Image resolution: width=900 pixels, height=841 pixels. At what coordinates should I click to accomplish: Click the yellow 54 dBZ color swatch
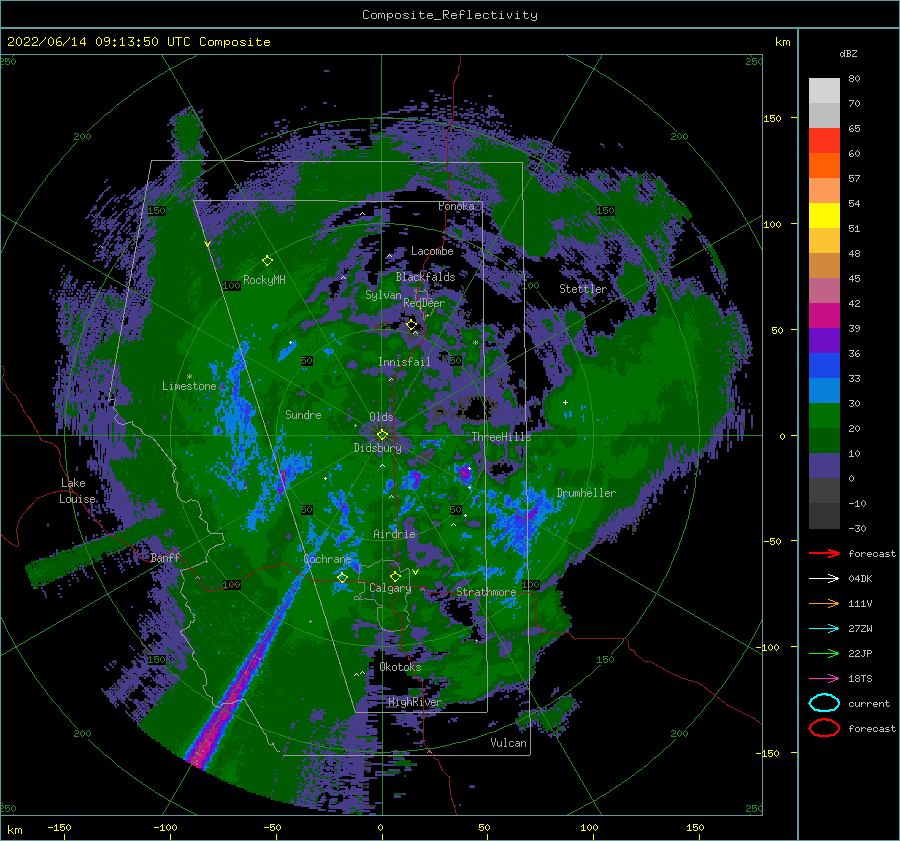pyautogui.click(x=824, y=216)
